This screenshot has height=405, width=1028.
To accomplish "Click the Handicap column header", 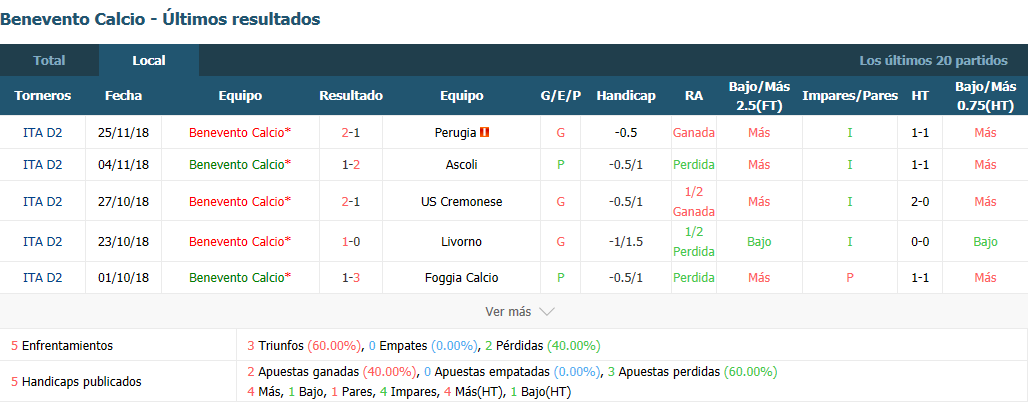I will 625,96.
